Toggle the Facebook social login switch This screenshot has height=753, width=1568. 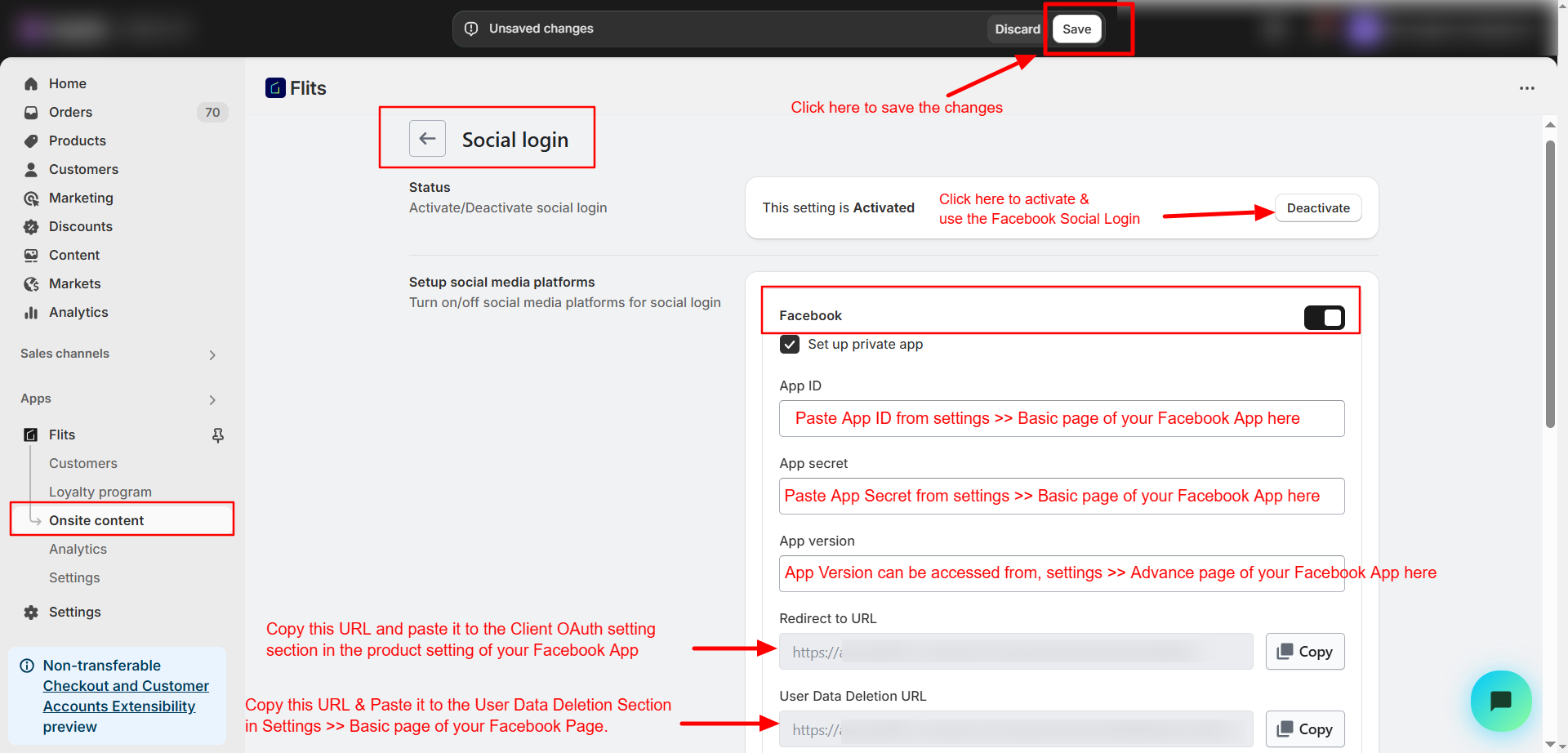pos(1324,317)
